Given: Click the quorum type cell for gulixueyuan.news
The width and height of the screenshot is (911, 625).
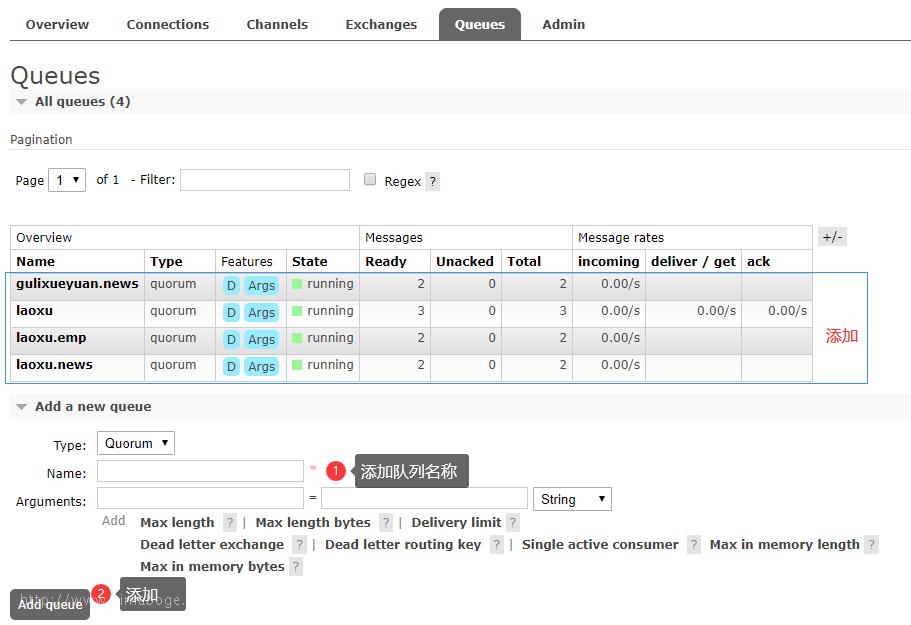Looking at the screenshot, I should (x=173, y=284).
